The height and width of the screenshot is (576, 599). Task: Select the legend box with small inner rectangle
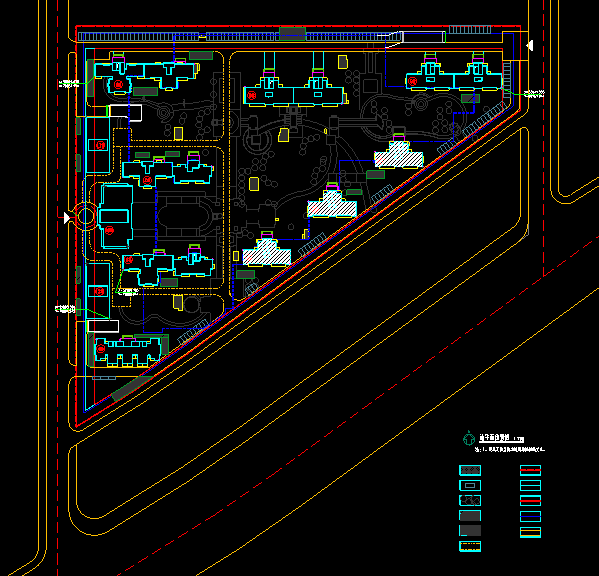(470, 485)
